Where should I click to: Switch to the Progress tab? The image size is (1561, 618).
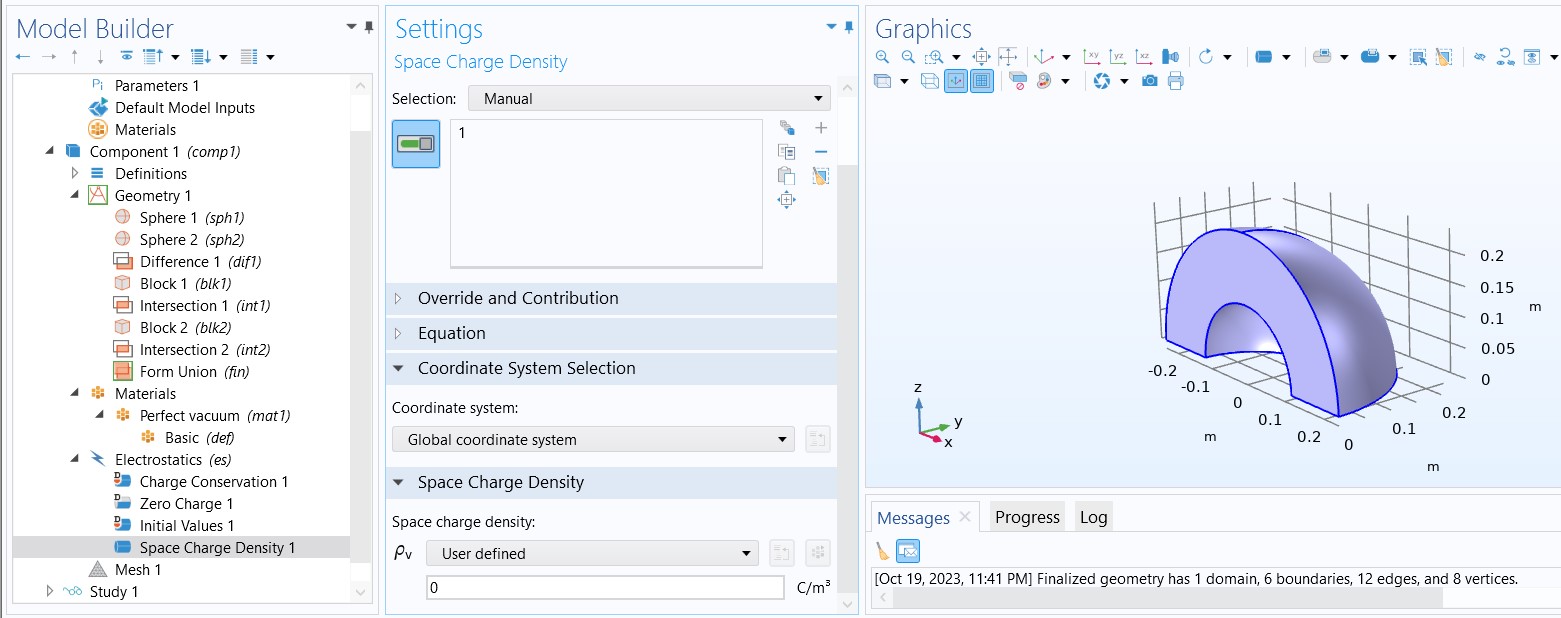(x=1027, y=517)
